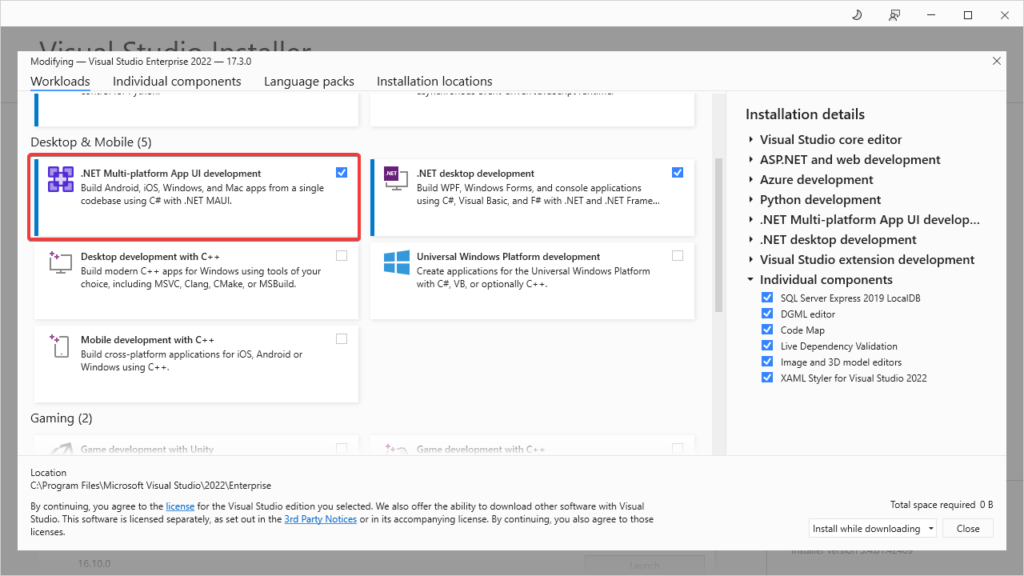
Task: Switch to the Workloads tab
Action: 60,81
